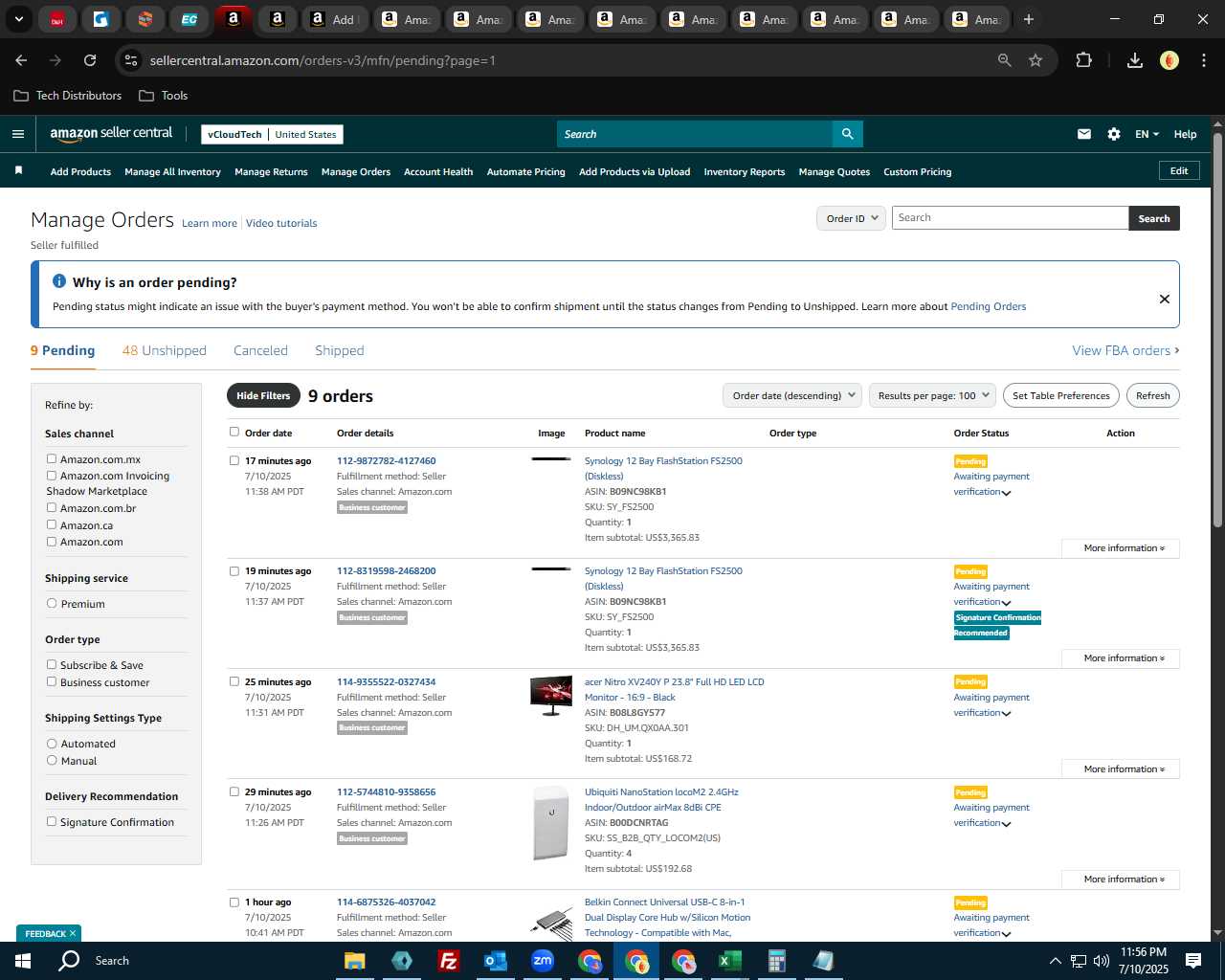
Task: Open a new browser tab with plus icon
Action: (x=1029, y=19)
